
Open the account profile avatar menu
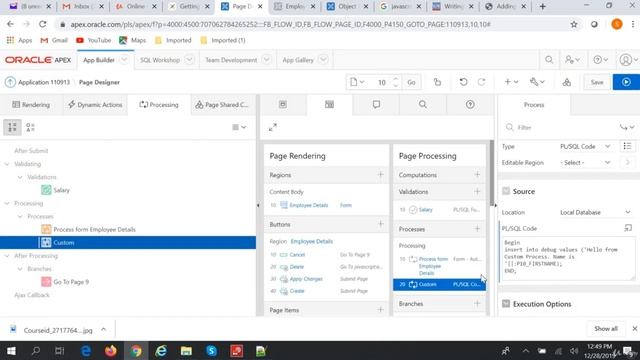coord(628,60)
